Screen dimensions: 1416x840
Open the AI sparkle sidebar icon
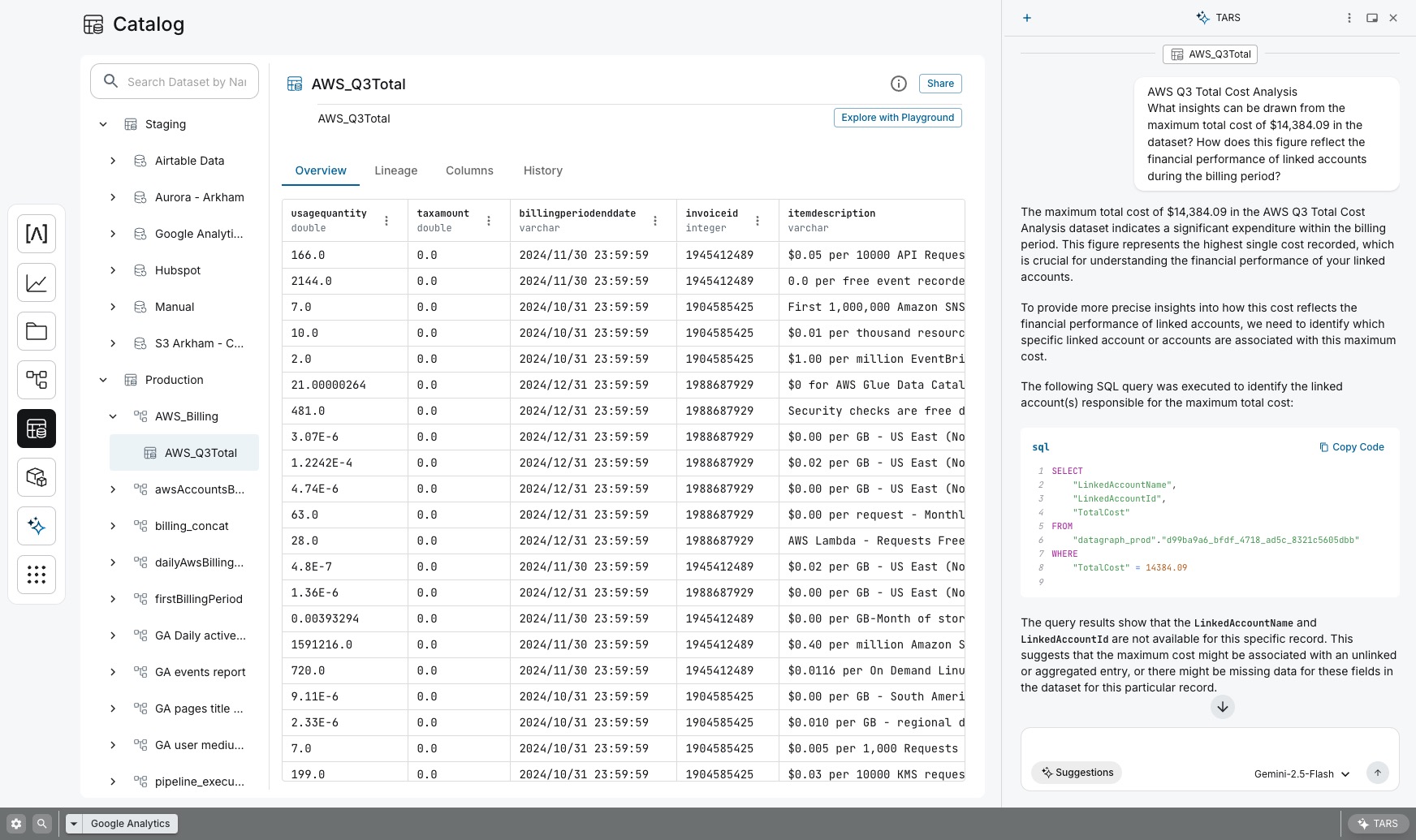pos(37,526)
